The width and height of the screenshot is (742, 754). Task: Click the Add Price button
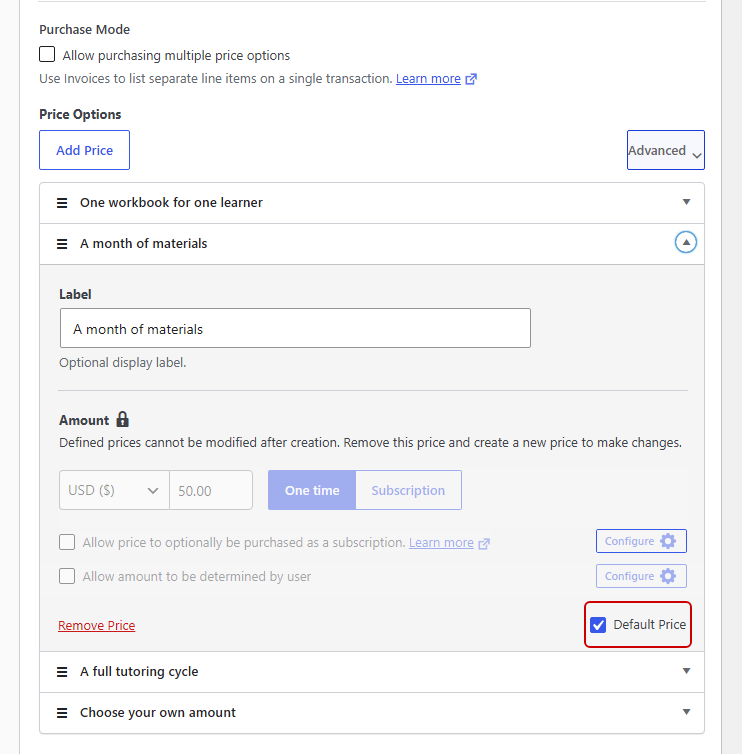(x=85, y=150)
